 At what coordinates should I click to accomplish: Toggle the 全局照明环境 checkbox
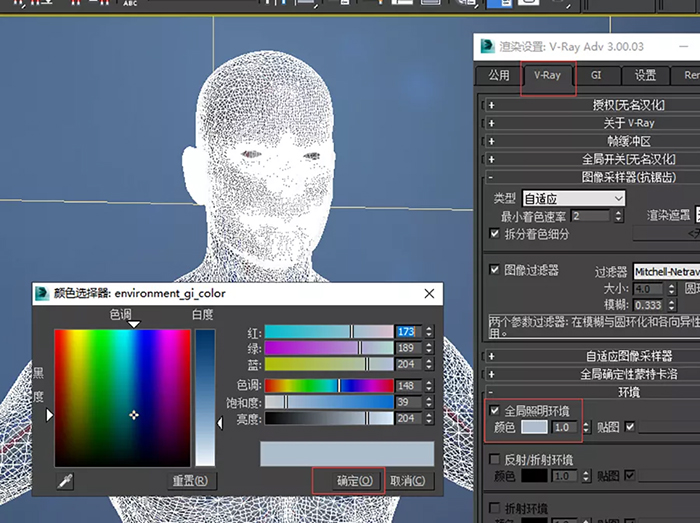pyautogui.click(x=495, y=410)
